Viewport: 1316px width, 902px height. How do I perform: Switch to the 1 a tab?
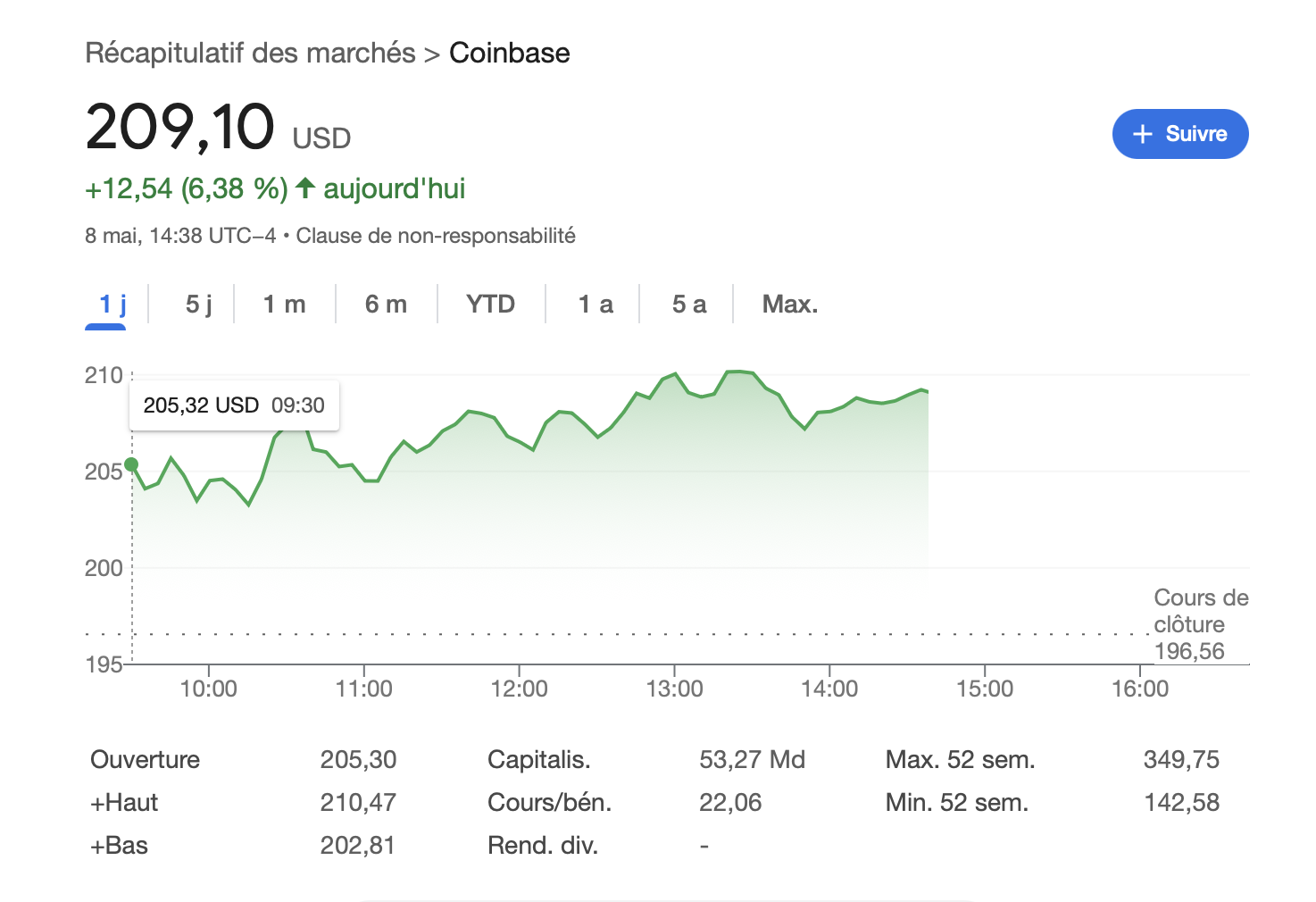(x=596, y=305)
